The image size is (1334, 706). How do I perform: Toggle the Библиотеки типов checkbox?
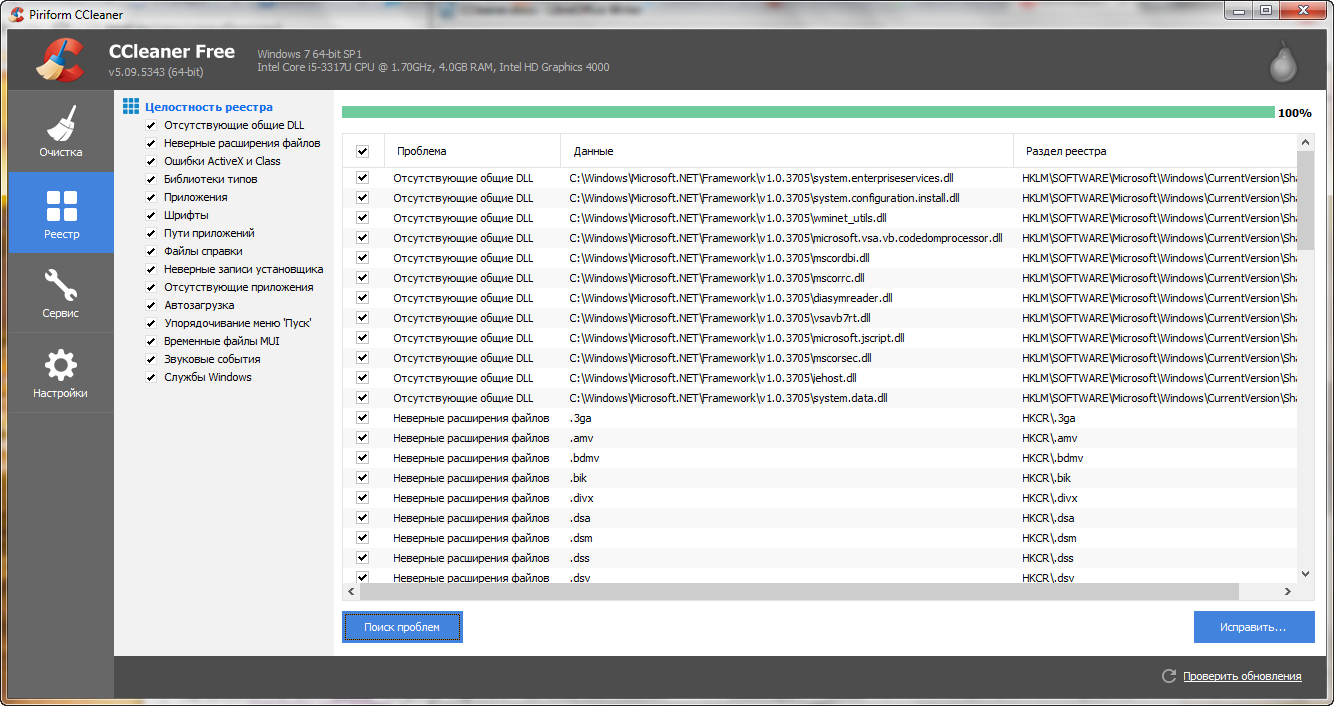pyautogui.click(x=151, y=179)
